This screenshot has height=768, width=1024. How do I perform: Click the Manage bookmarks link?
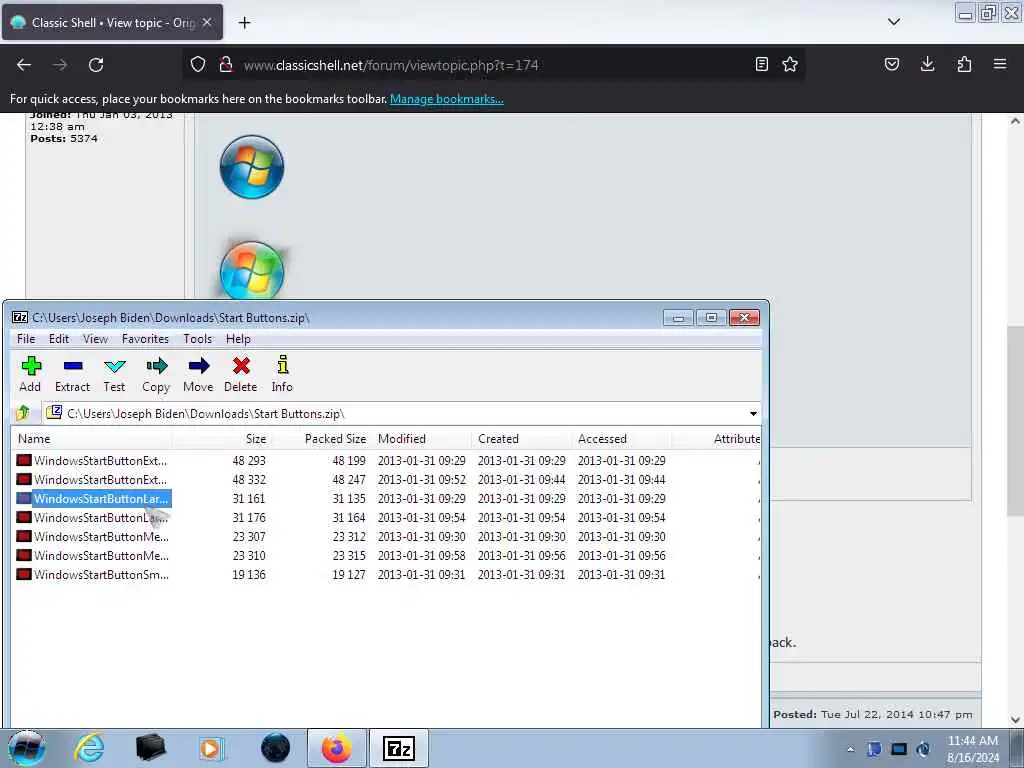(447, 99)
